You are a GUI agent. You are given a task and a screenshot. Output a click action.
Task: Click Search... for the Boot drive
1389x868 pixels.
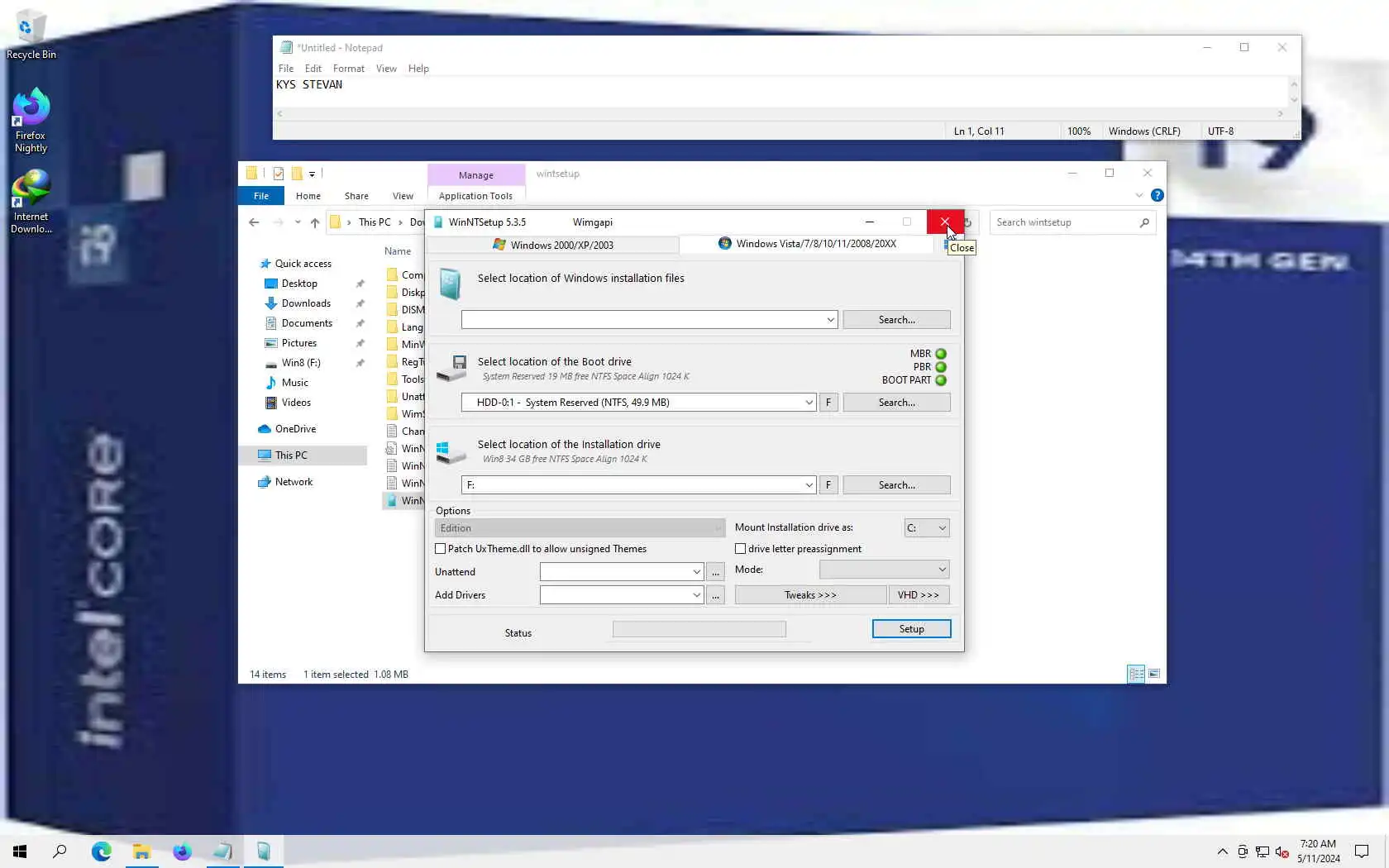896,403
